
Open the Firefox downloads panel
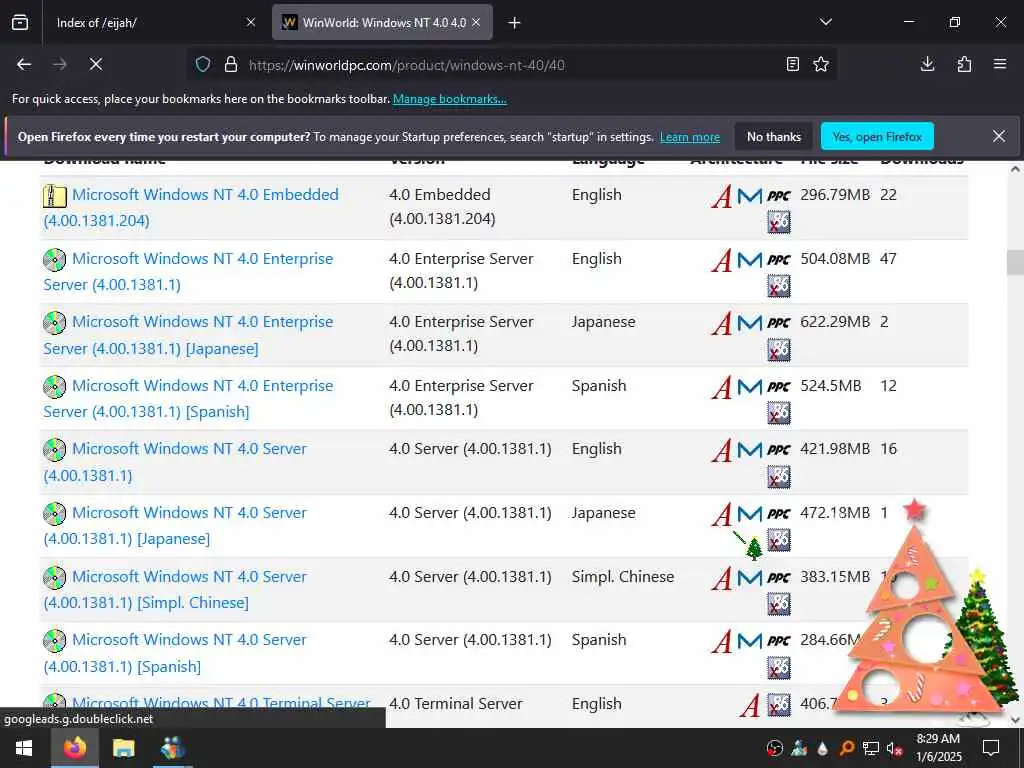point(927,64)
